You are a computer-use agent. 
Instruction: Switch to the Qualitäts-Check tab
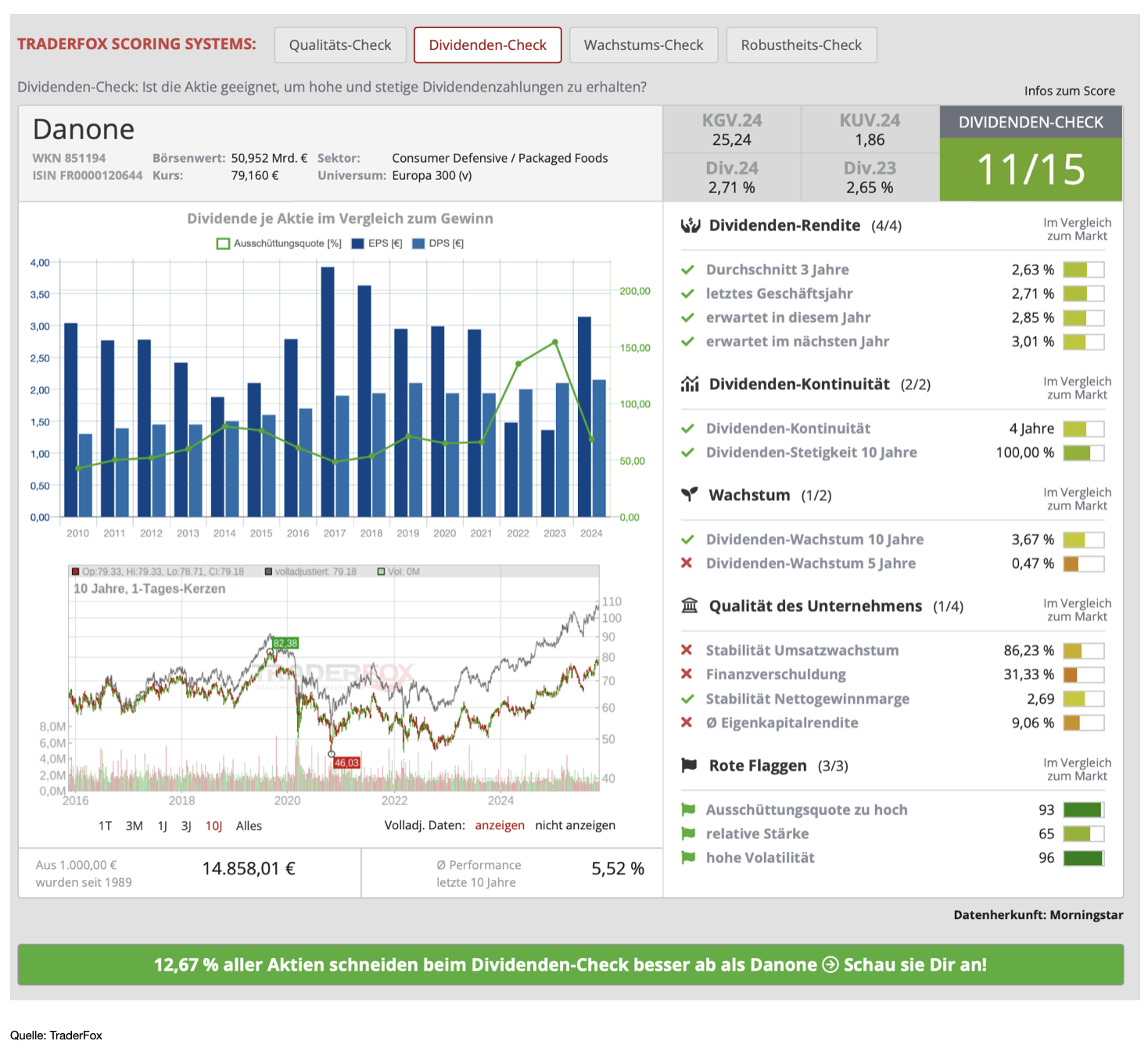tap(340, 45)
